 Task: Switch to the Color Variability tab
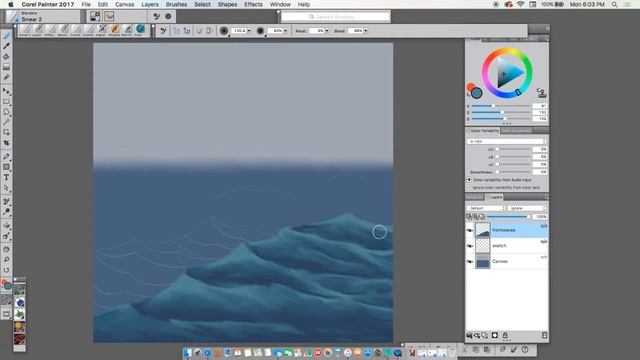[x=484, y=131]
